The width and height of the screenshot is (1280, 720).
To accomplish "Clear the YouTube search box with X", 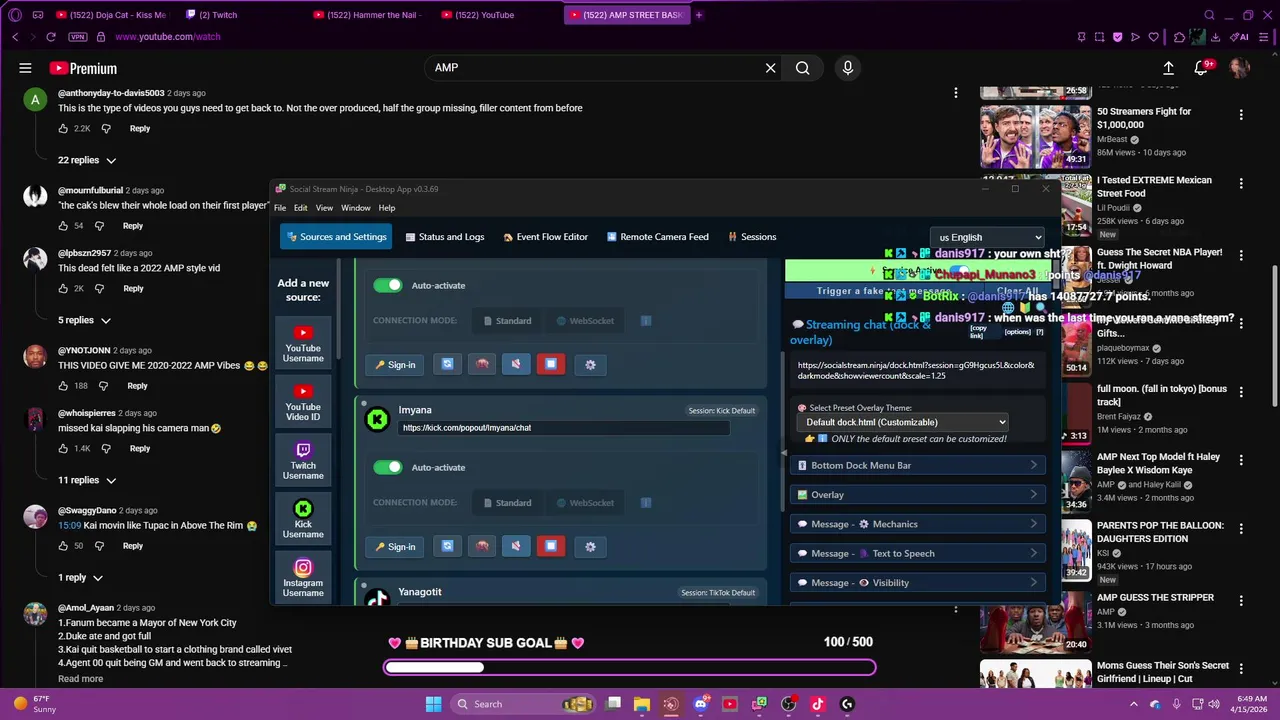I will click(770, 68).
